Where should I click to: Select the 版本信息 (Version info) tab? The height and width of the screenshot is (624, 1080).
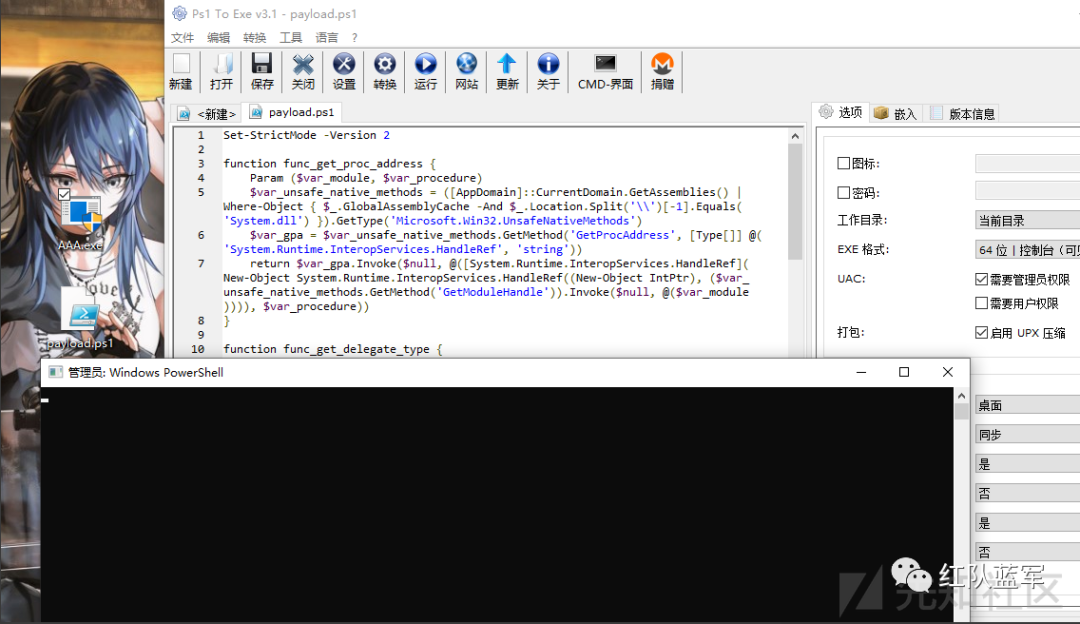pos(963,114)
